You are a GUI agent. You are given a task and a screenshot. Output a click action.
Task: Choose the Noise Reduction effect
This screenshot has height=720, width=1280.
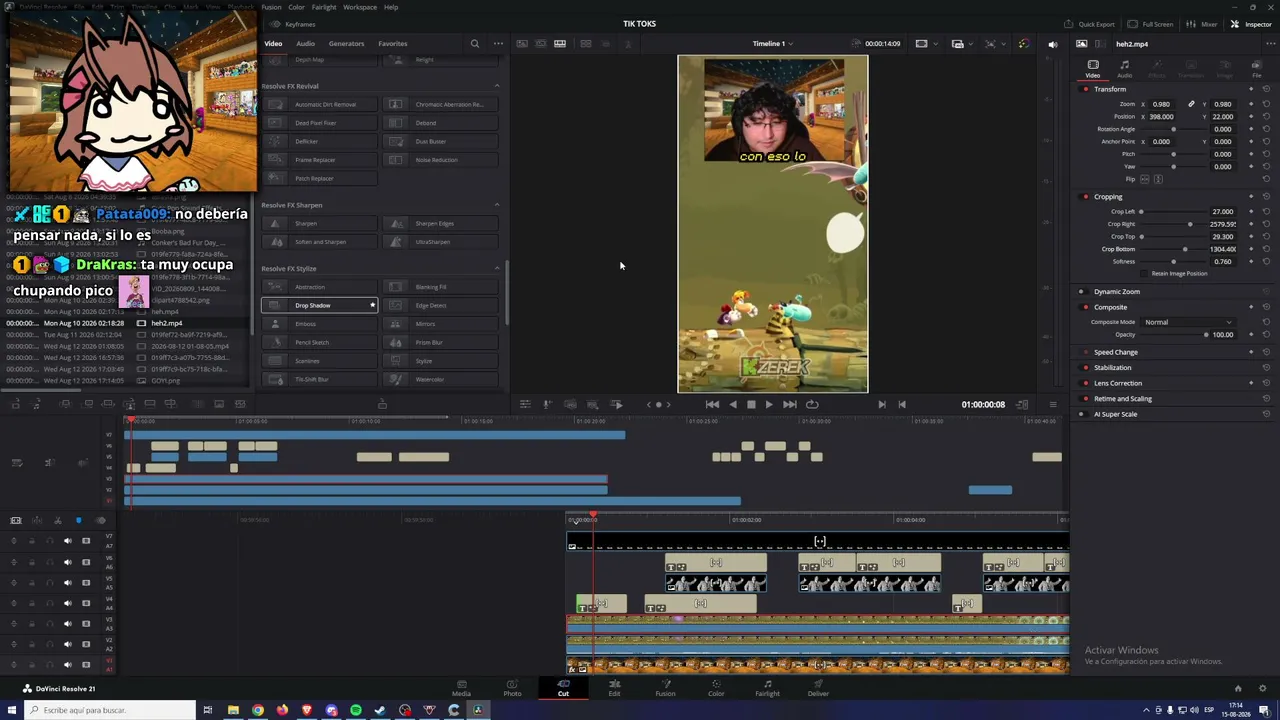[x=440, y=160]
